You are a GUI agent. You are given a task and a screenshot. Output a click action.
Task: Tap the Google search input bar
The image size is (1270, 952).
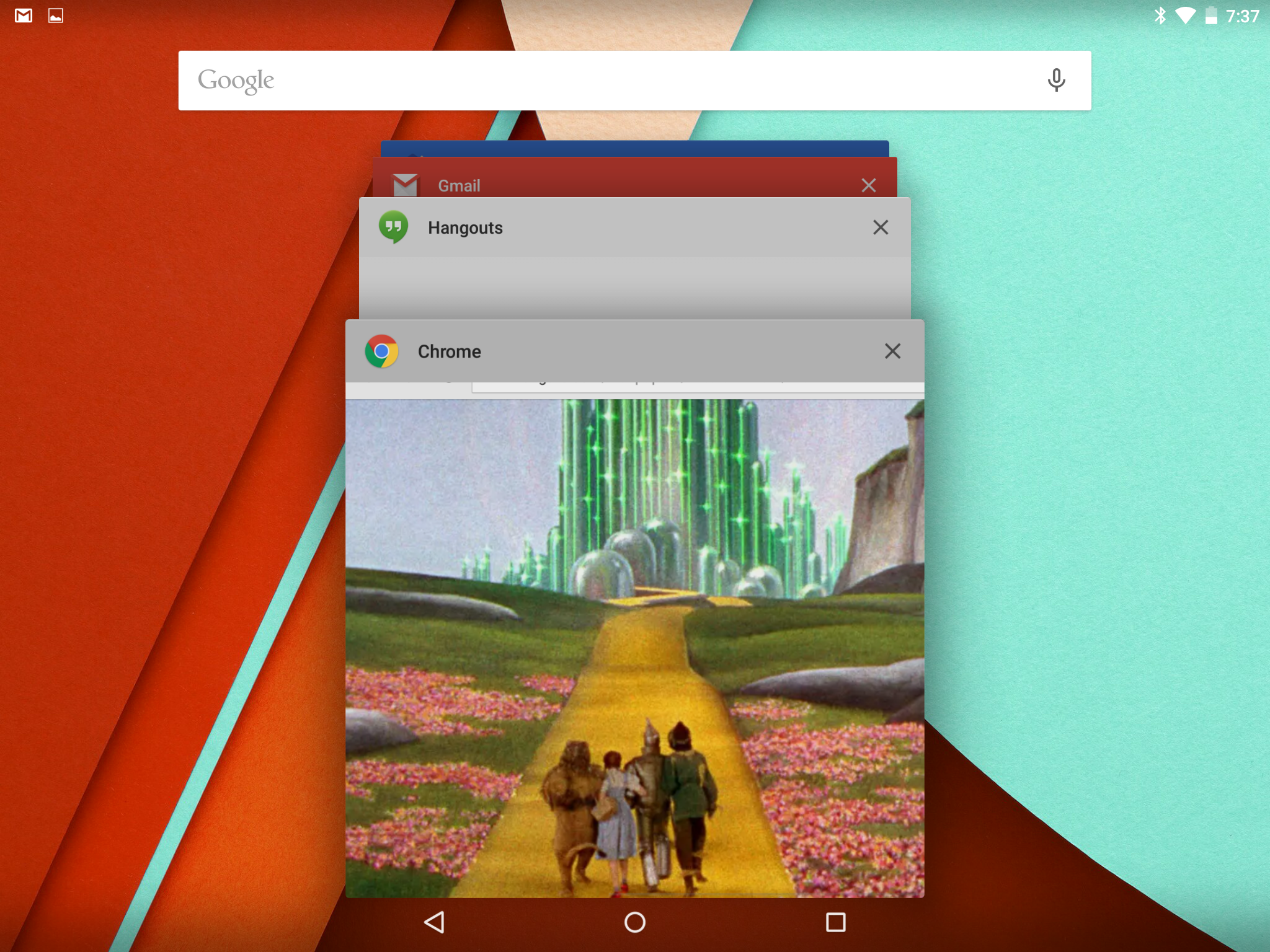620,81
